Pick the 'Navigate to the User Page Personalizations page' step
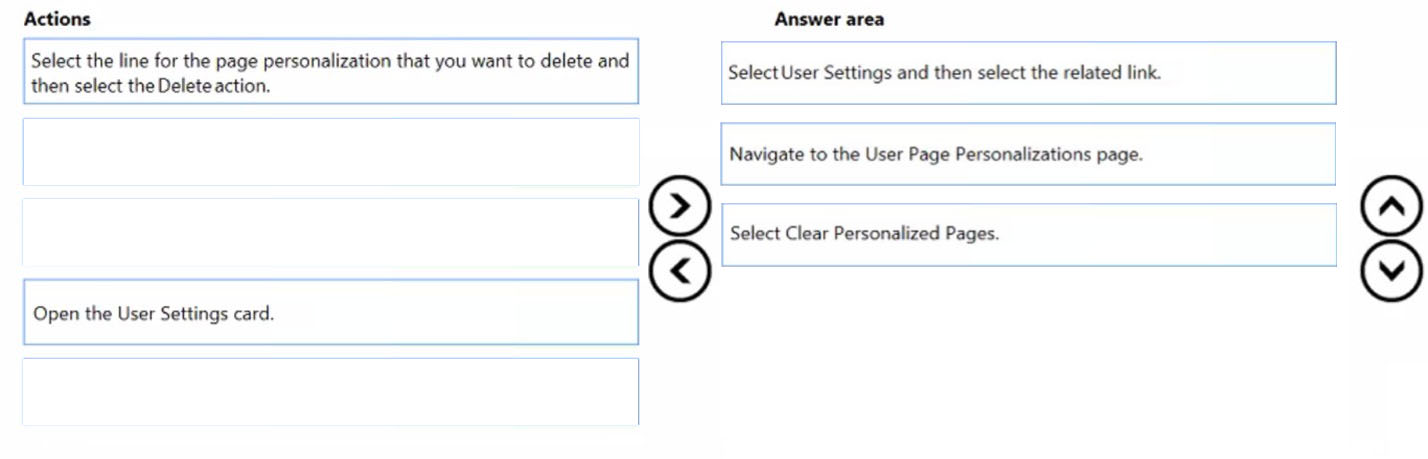This screenshot has width=1428, height=459. coord(1028,154)
